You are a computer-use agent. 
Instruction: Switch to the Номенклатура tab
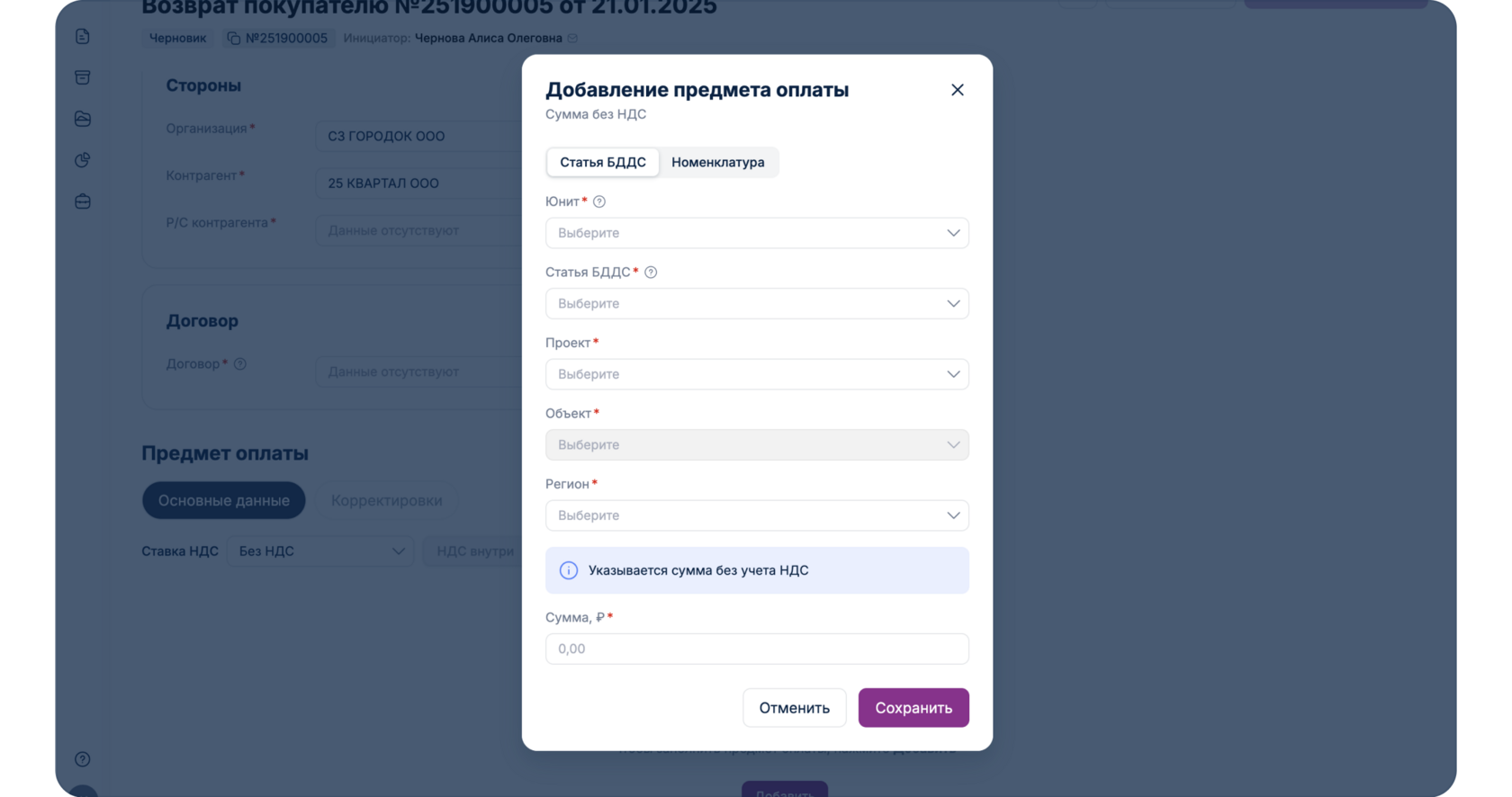tap(717, 163)
